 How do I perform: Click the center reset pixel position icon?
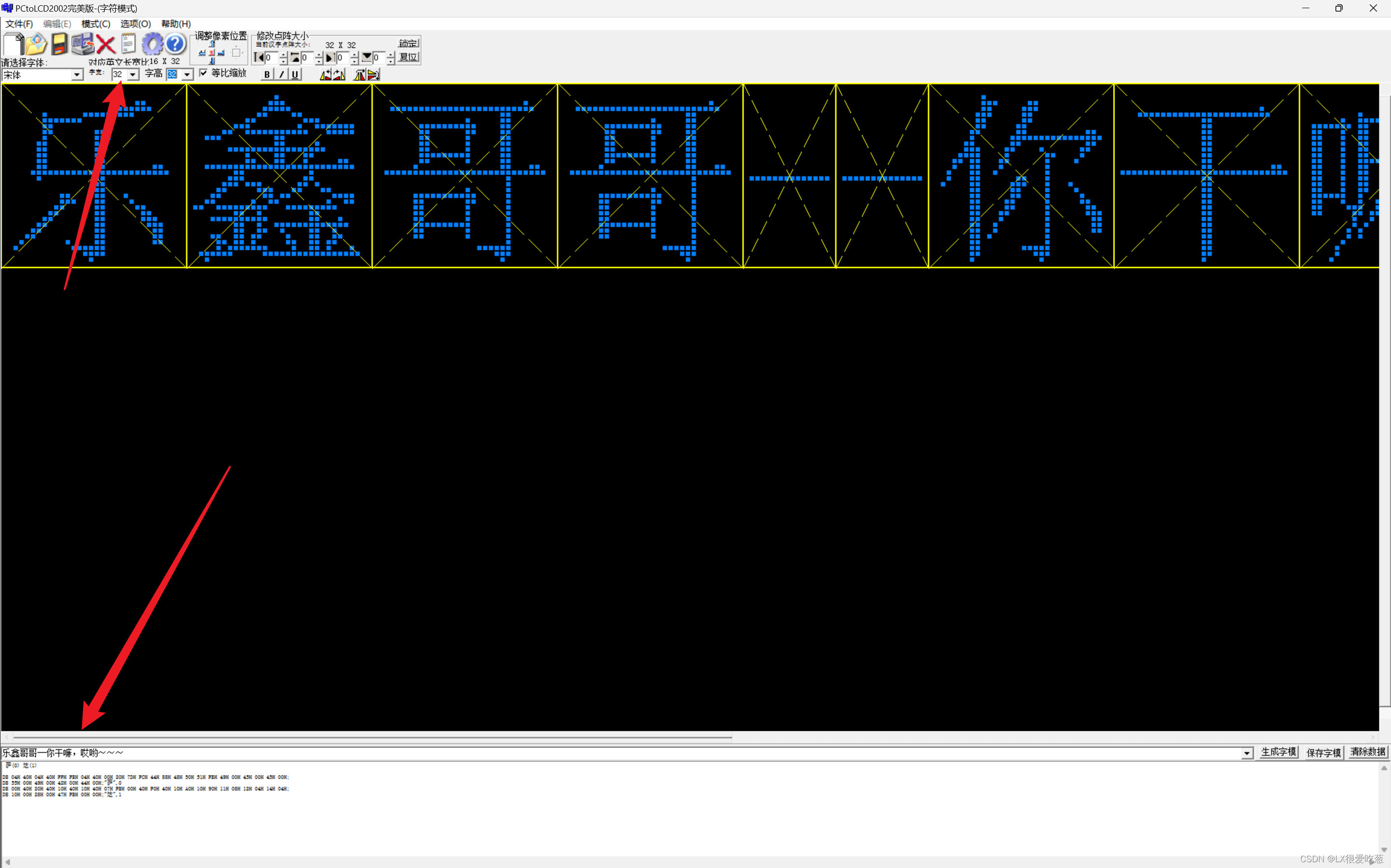click(x=212, y=53)
